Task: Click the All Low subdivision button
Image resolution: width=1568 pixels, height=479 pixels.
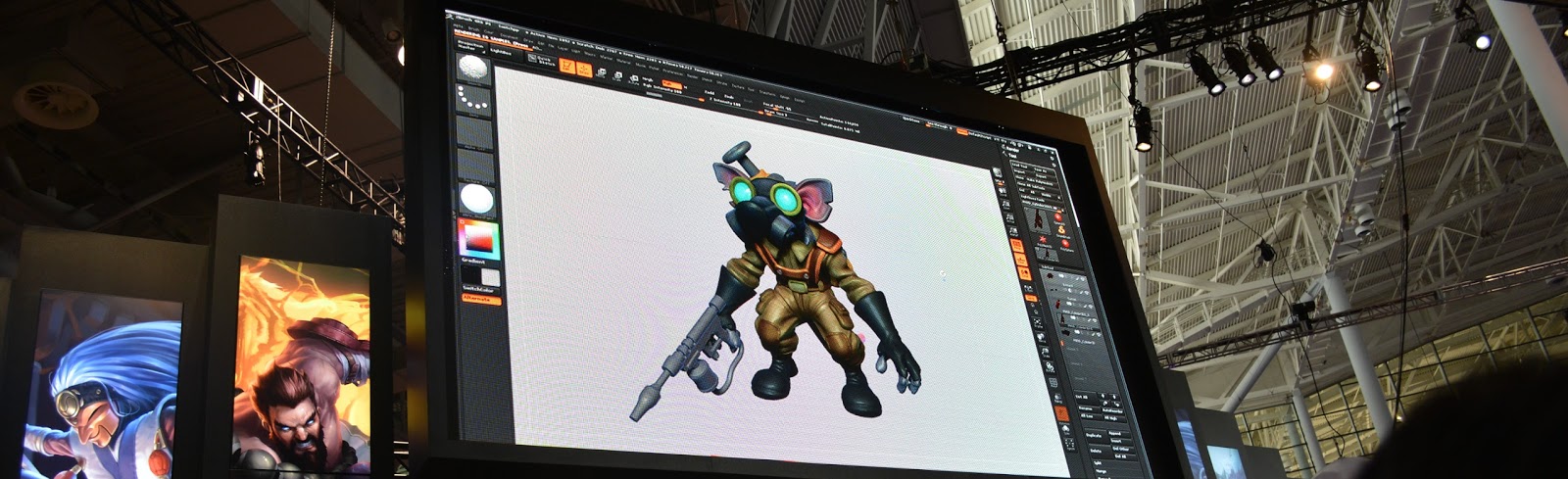Action: [x=1089, y=415]
